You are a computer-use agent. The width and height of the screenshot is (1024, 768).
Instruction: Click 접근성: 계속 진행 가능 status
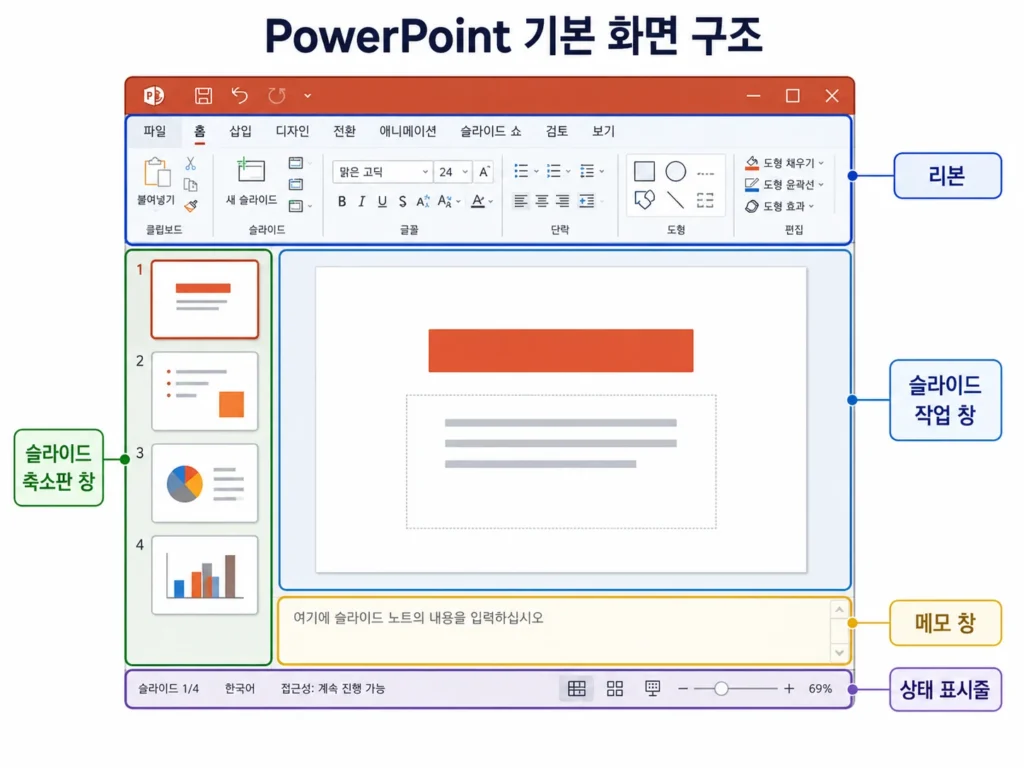(x=333, y=689)
